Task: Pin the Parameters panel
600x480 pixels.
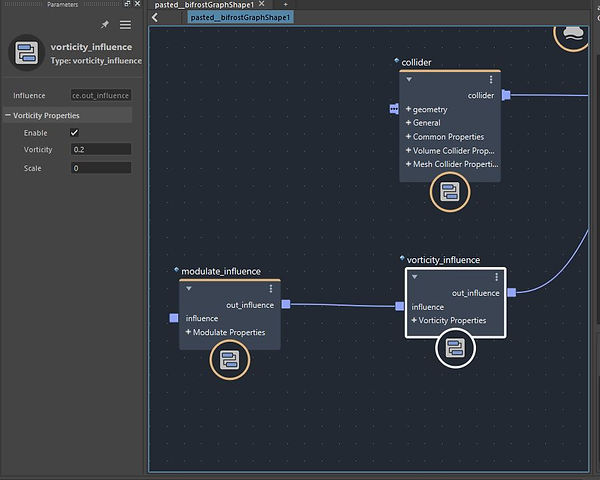Action: tap(104, 25)
